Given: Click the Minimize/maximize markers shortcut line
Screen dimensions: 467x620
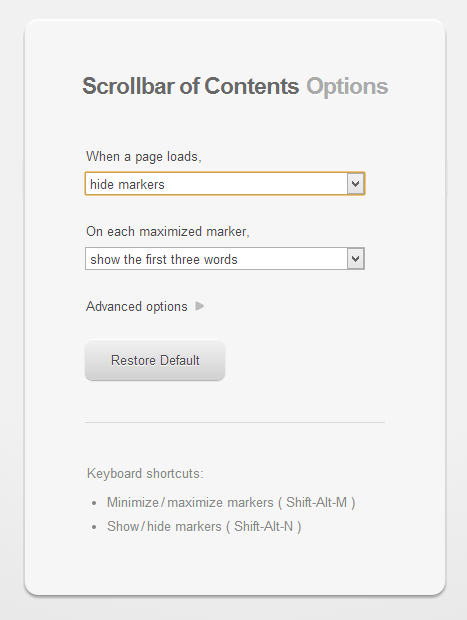Looking at the screenshot, I should (x=231, y=503).
